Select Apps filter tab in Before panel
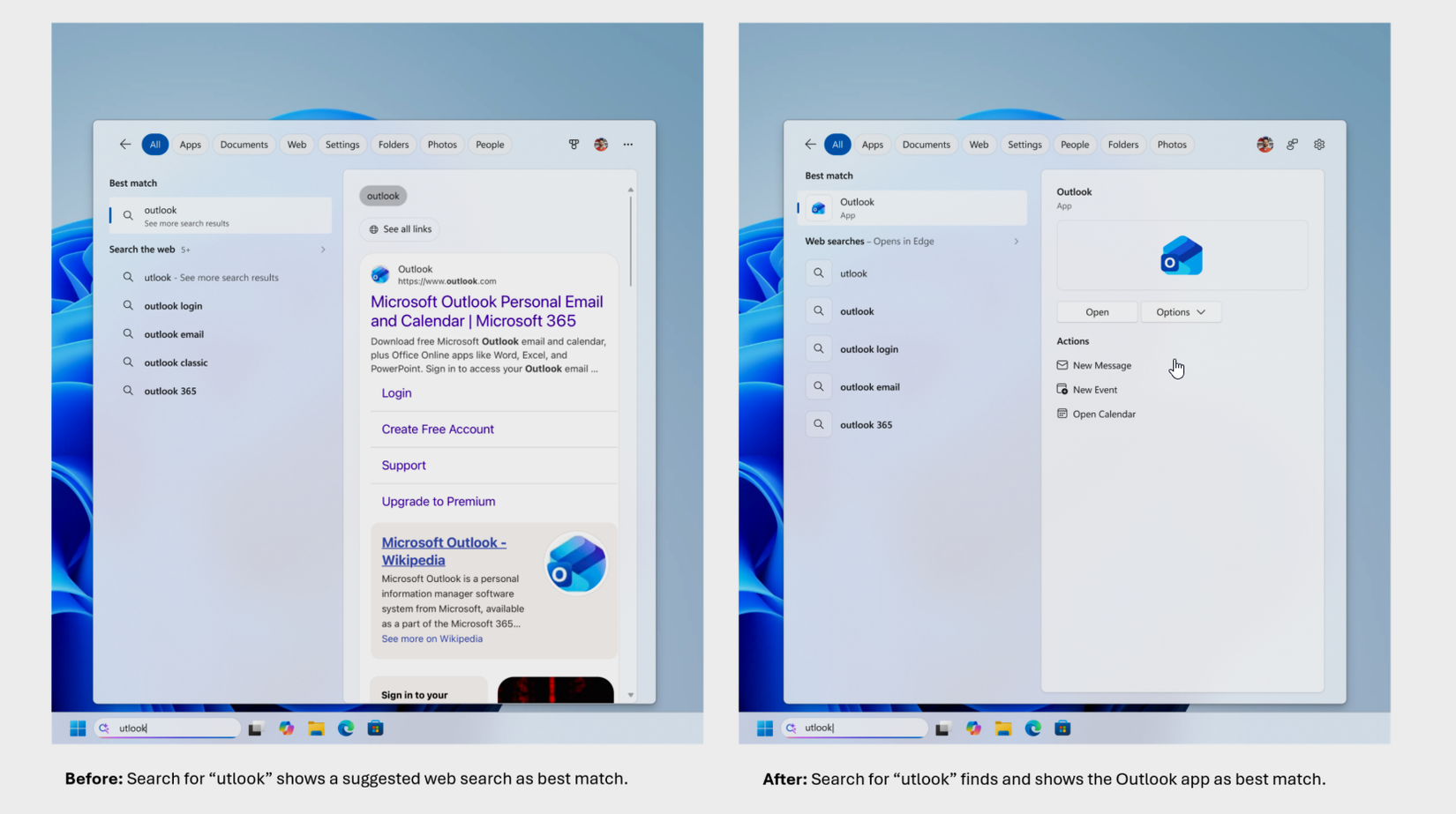1456x814 pixels. coord(191,145)
